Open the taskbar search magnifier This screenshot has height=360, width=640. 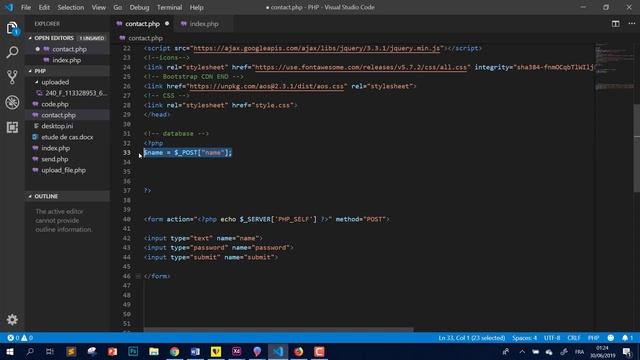pyautogui.click(x=30, y=351)
